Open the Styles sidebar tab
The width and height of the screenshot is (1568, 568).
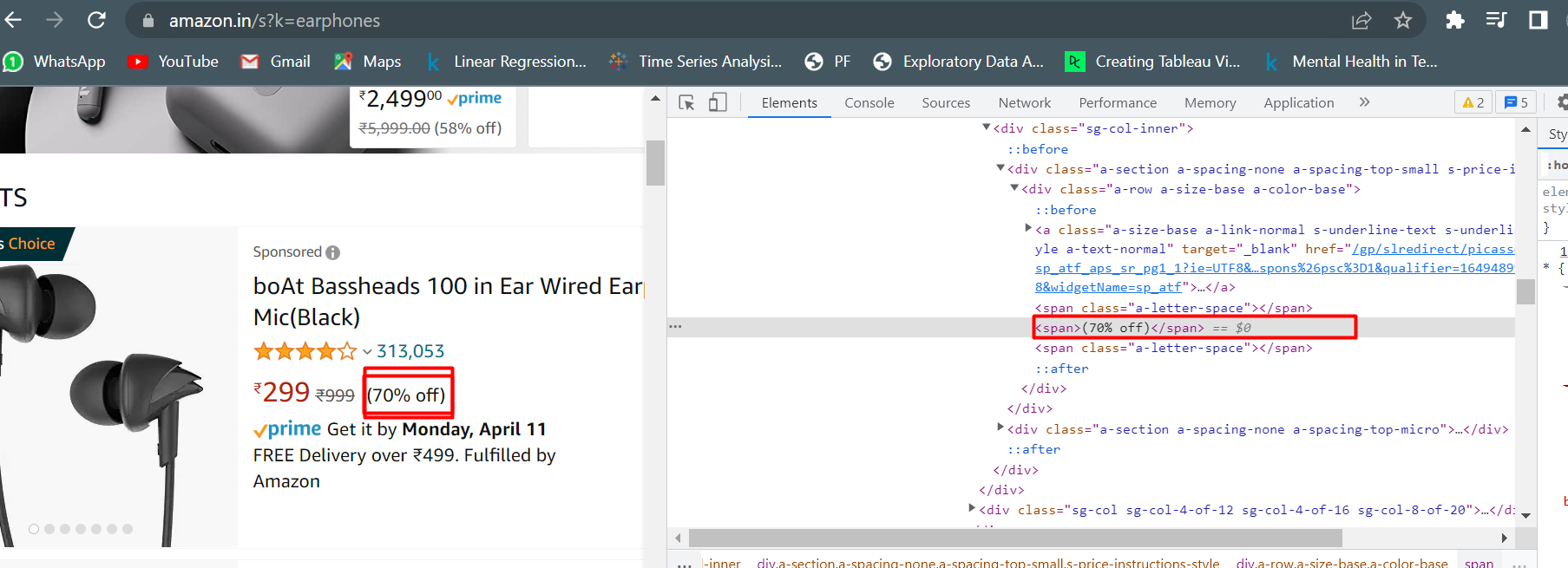(x=1557, y=134)
